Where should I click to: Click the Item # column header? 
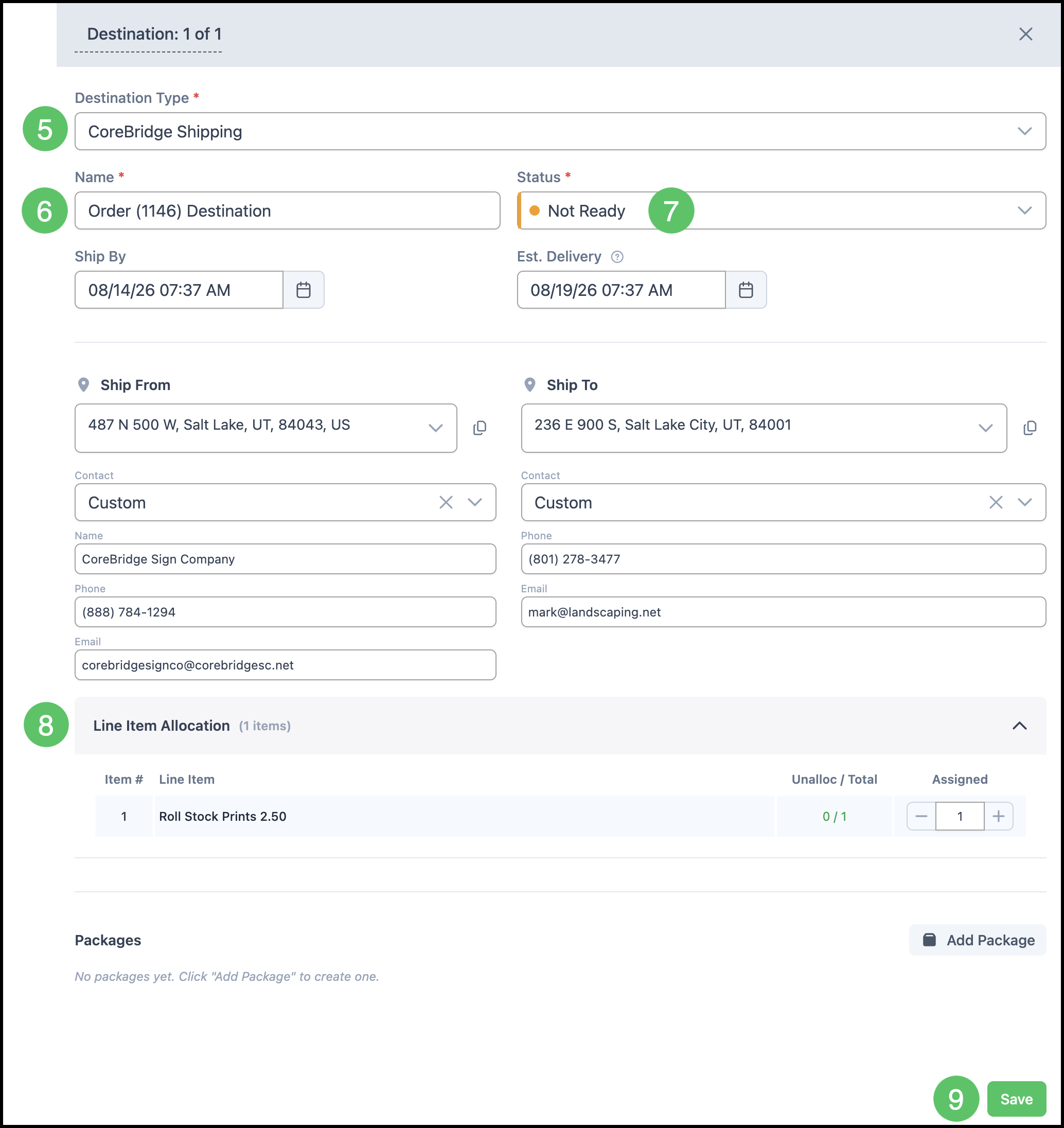point(123,780)
